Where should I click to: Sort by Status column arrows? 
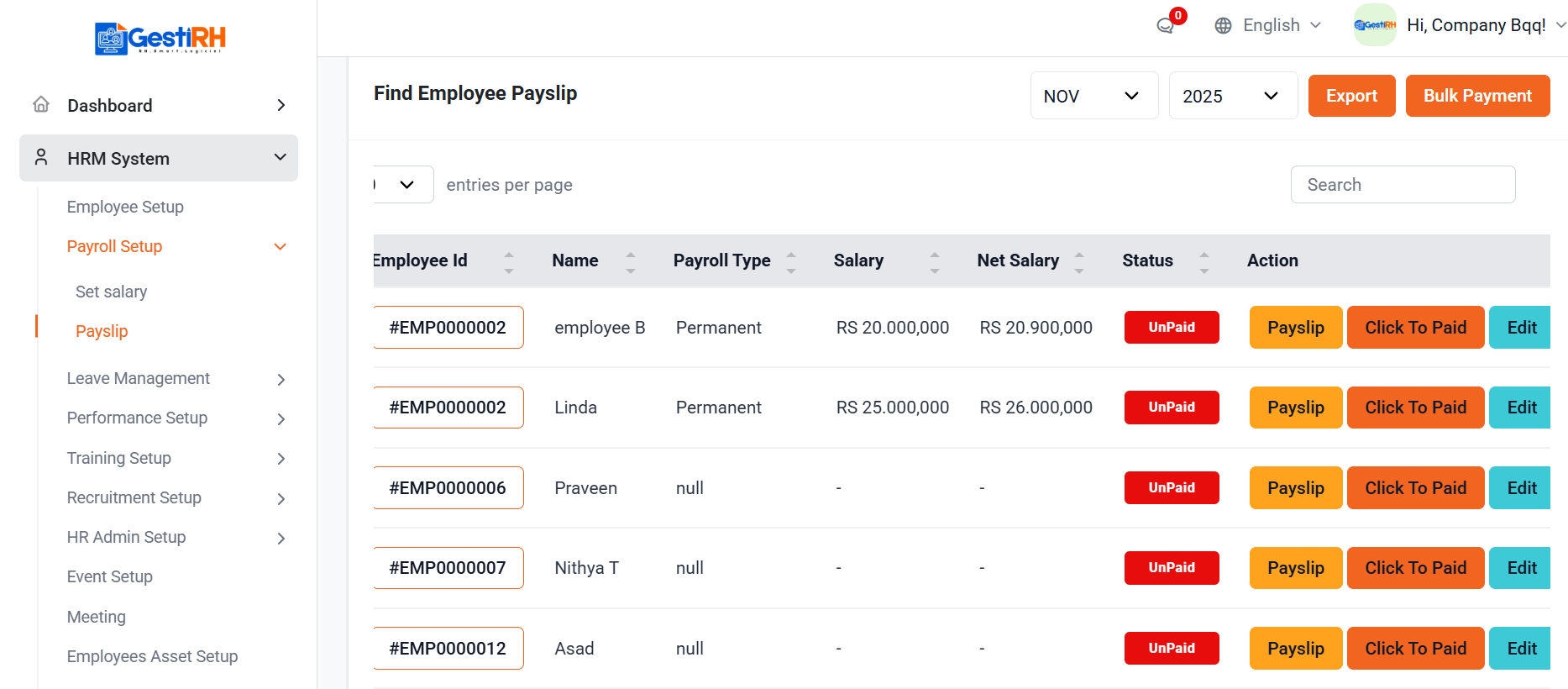pyautogui.click(x=1204, y=261)
